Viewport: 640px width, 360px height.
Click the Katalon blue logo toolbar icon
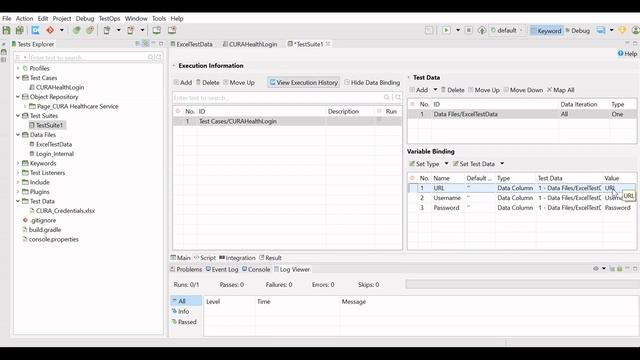click(x=36, y=30)
